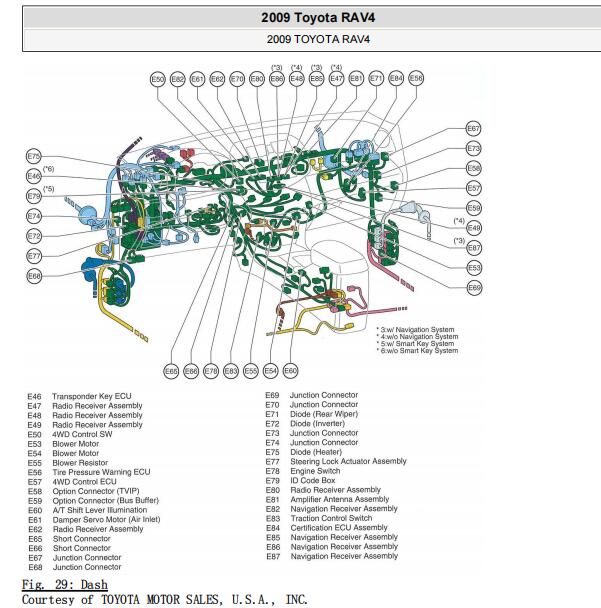Select the E60 callout circle in the diagram
601x608 pixels.
(290, 371)
